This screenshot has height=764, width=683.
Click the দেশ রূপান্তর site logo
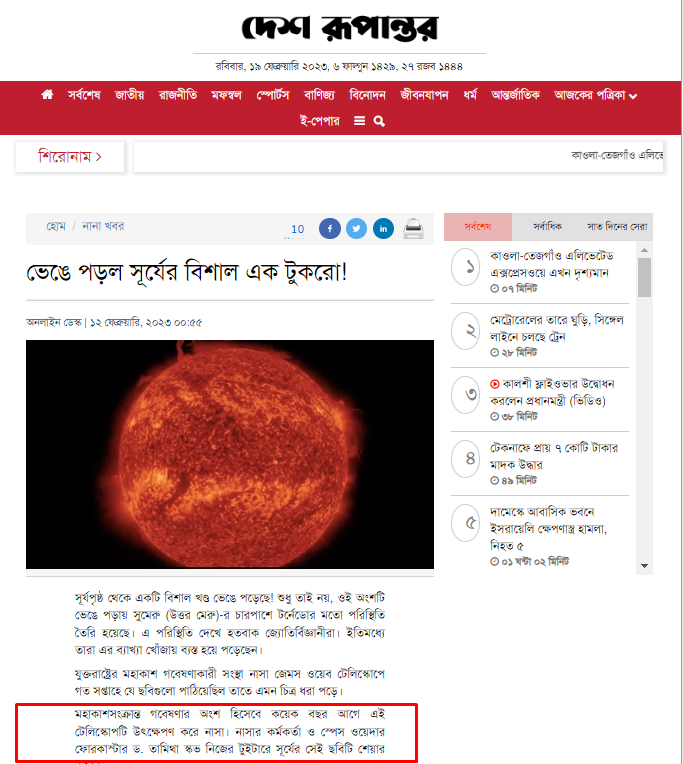pyautogui.click(x=340, y=27)
